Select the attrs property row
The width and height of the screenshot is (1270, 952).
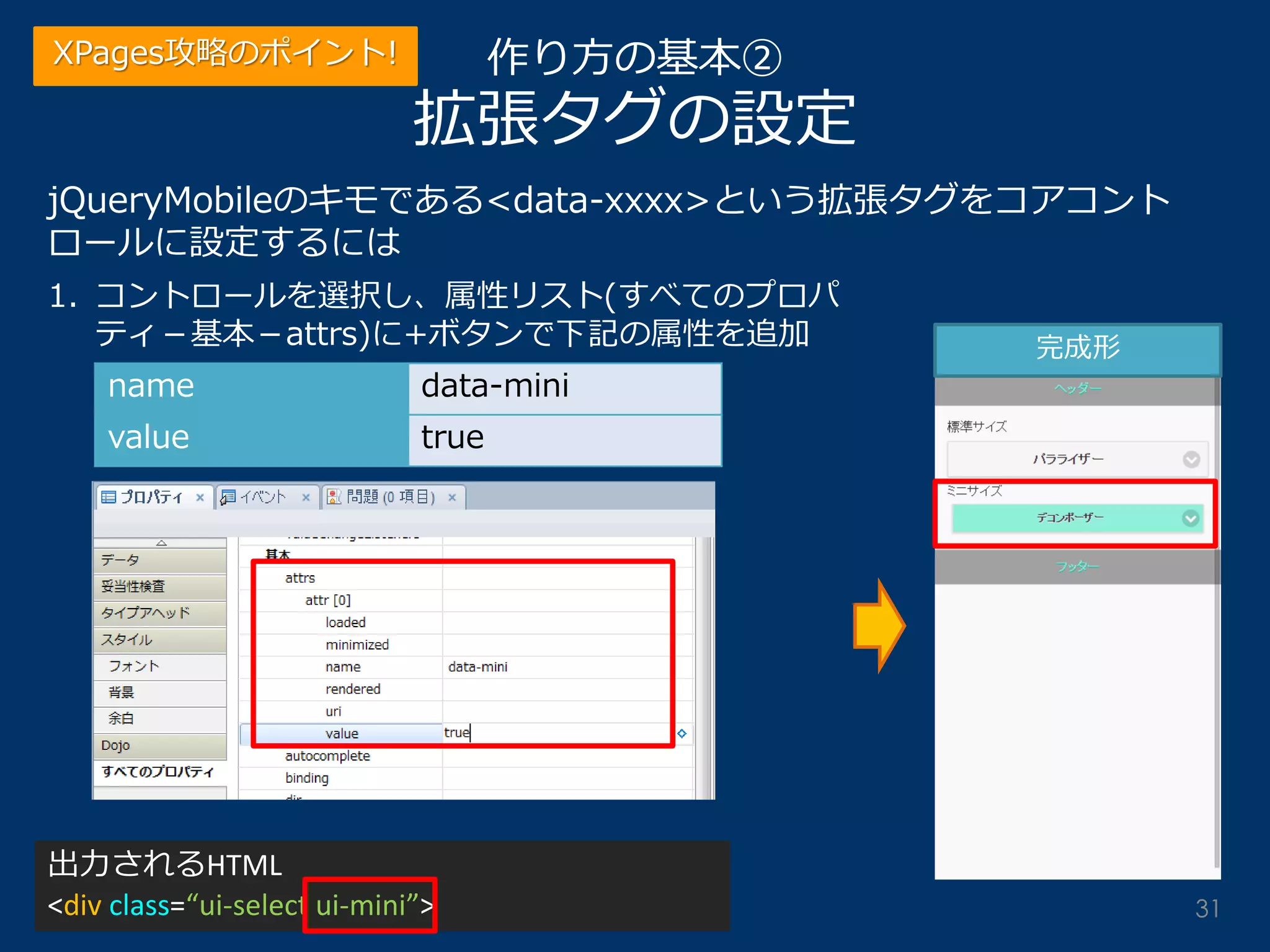click(x=466, y=578)
